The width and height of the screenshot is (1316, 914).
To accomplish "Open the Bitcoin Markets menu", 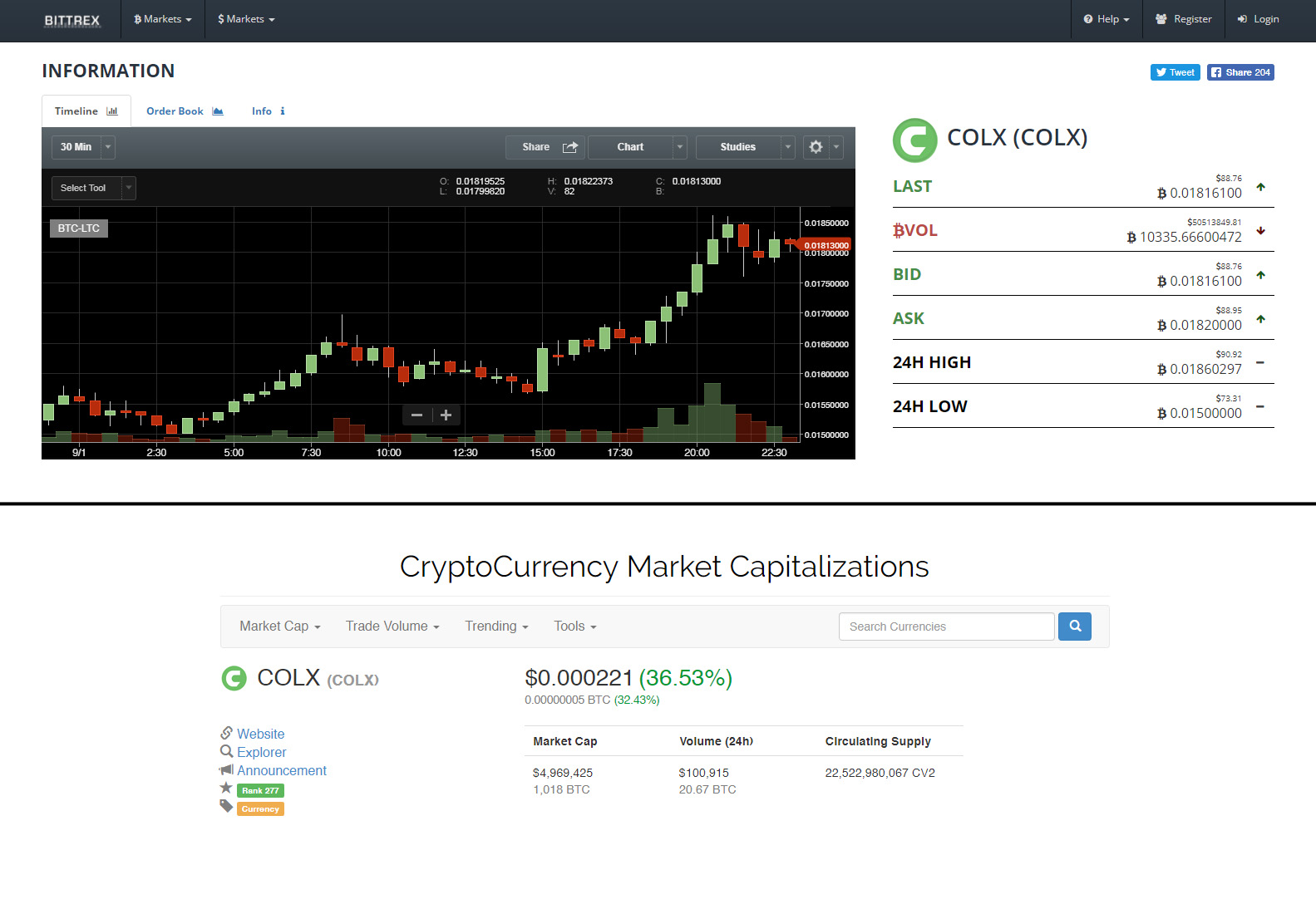I will click(163, 19).
